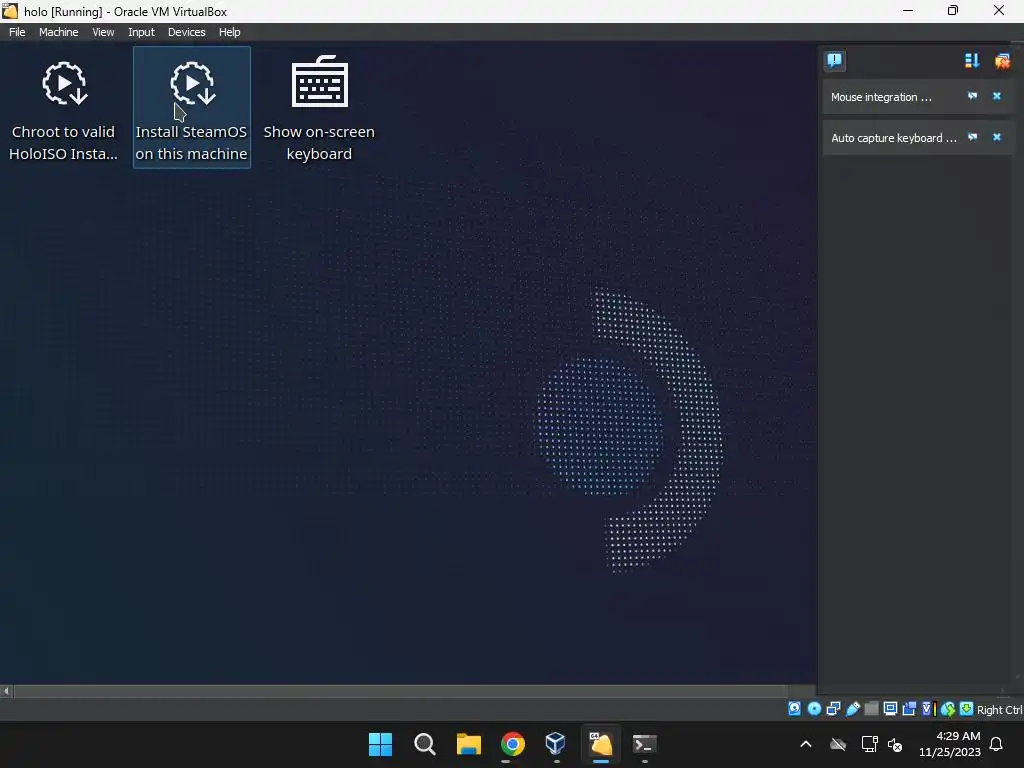Dismiss the Auto capture keyboard notification
This screenshot has height=768, width=1024.
tap(997, 137)
